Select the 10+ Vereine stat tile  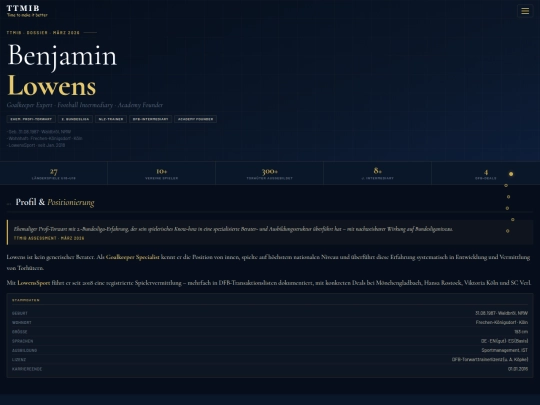coord(162,173)
